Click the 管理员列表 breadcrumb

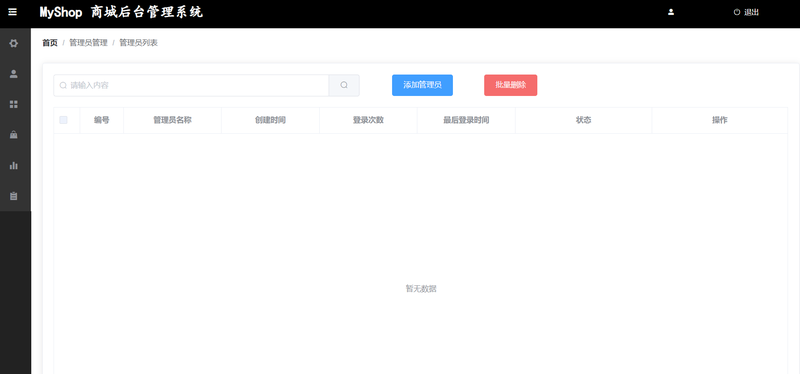pyautogui.click(x=139, y=43)
